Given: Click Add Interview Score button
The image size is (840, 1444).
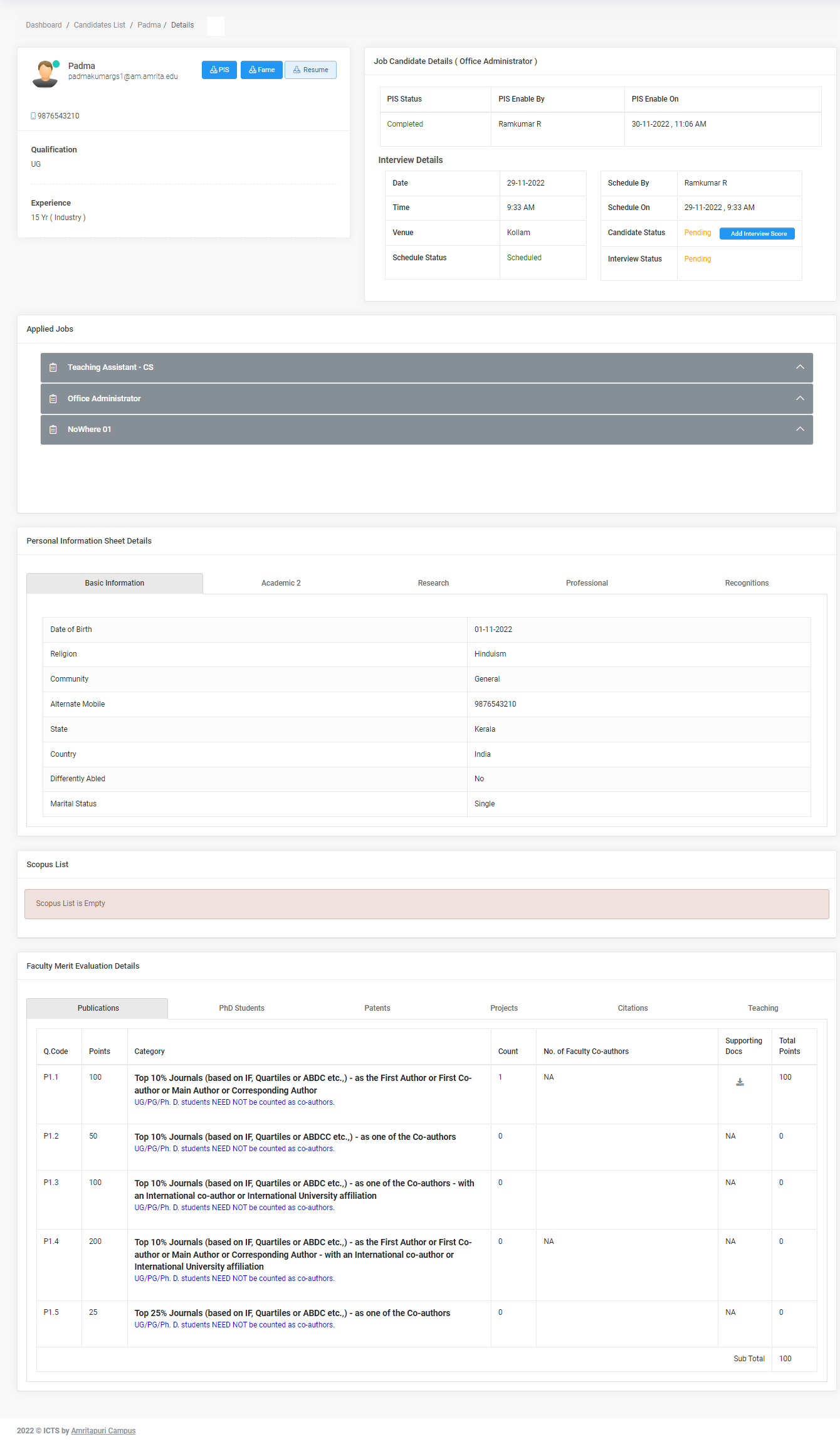Looking at the screenshot, I should point(757,233).
